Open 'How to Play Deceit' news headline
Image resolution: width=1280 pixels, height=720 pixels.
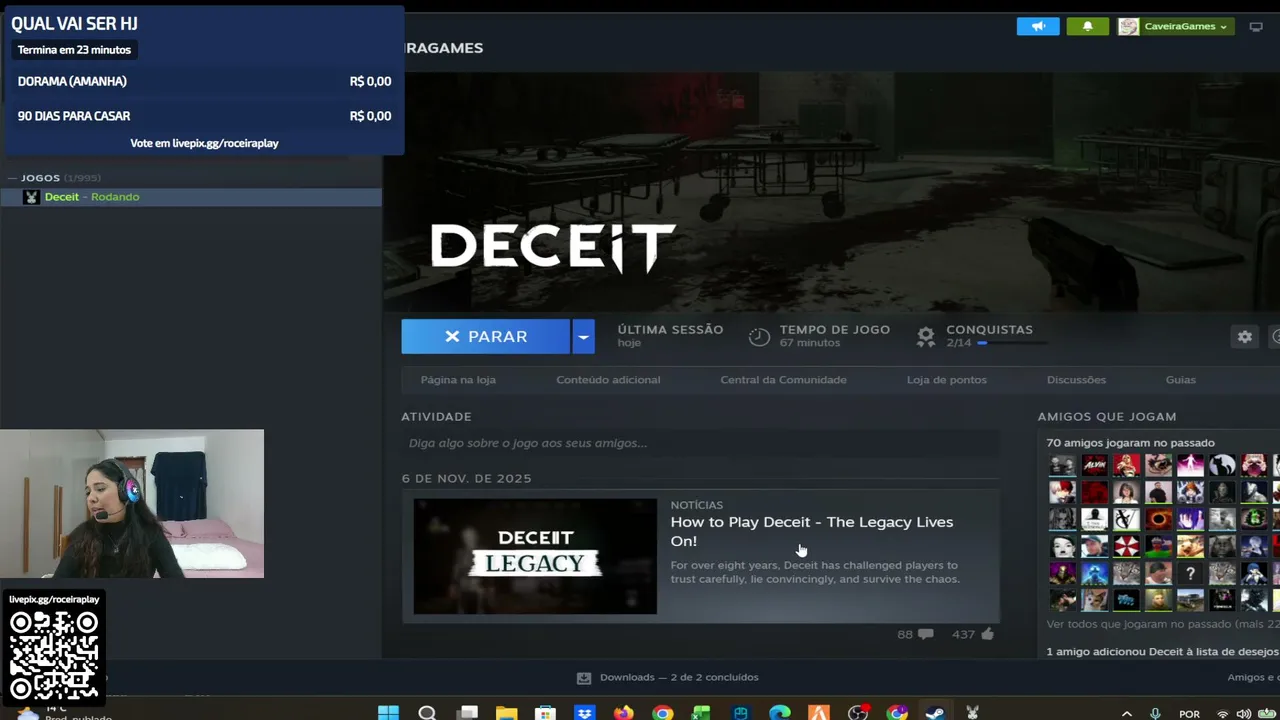[x=811, y=531]
